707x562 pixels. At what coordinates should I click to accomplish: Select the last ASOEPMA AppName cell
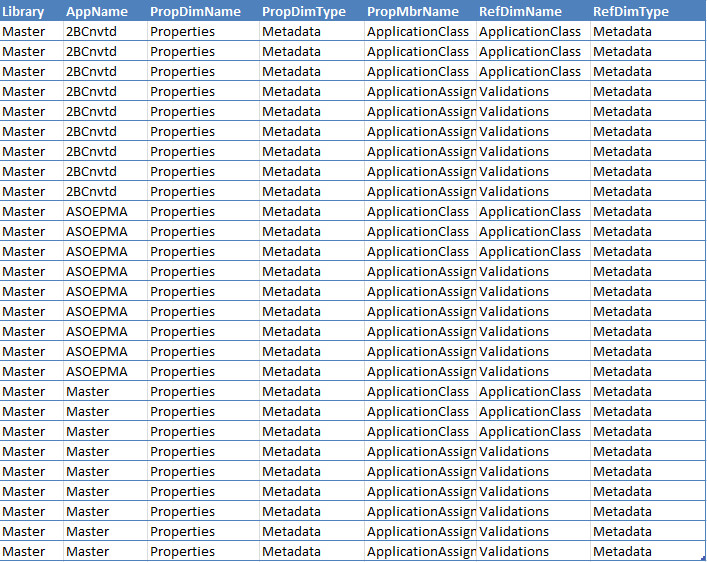pyautogui.click(x=105, y=371)
